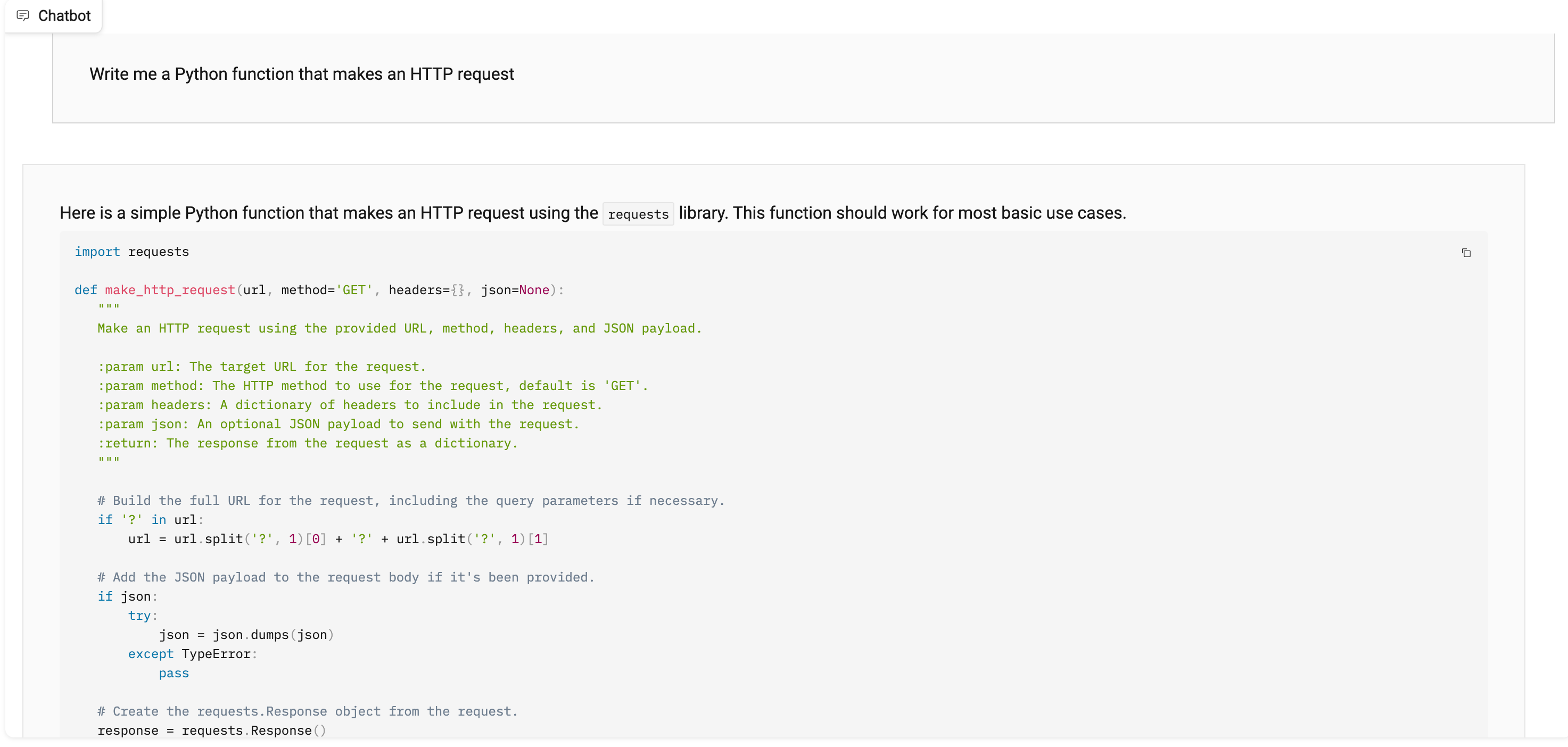
Task: Click the user message about HTTP request
Action: tap(301, 74)
